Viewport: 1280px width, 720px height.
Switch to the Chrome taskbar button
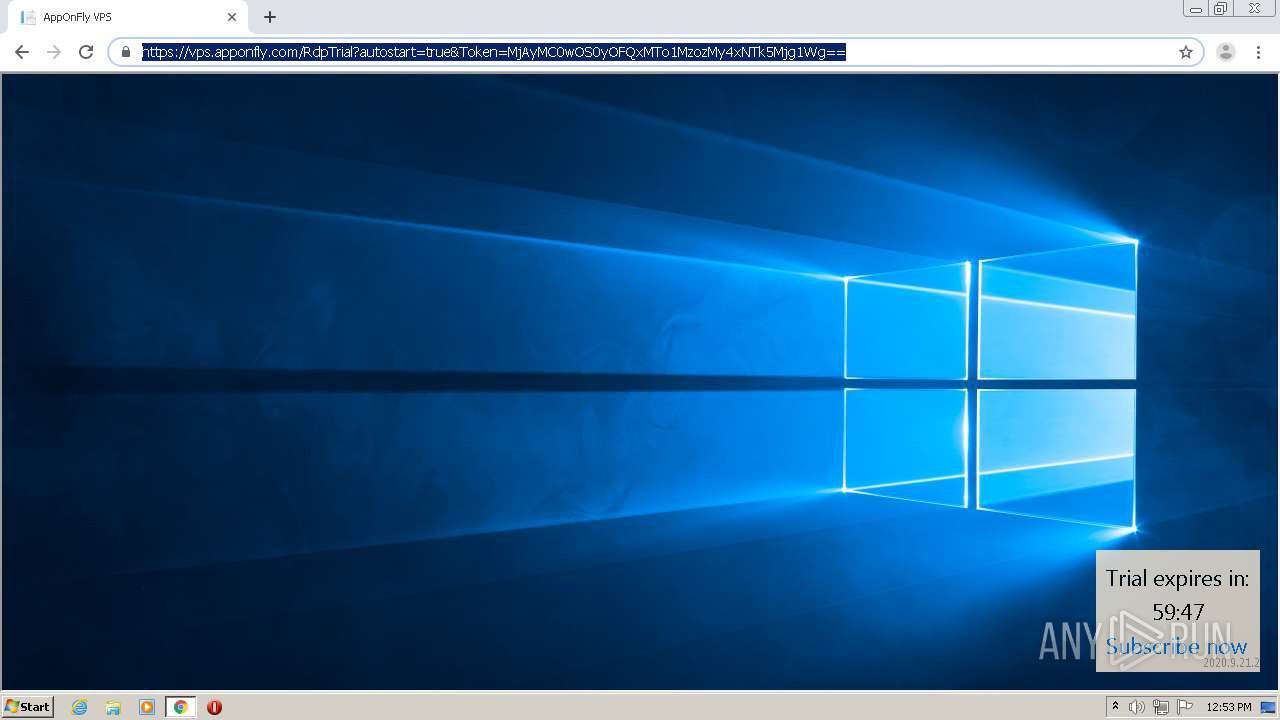(x=180, y=707)
